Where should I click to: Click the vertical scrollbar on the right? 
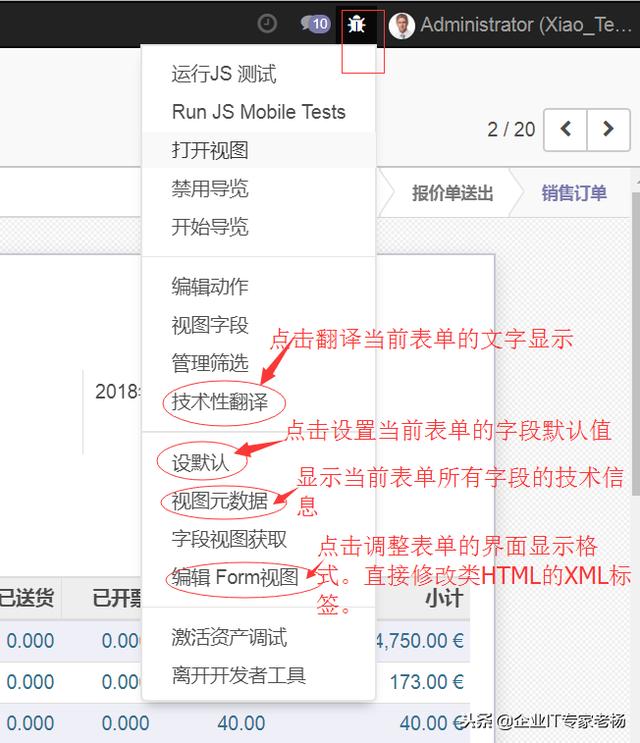636,344
